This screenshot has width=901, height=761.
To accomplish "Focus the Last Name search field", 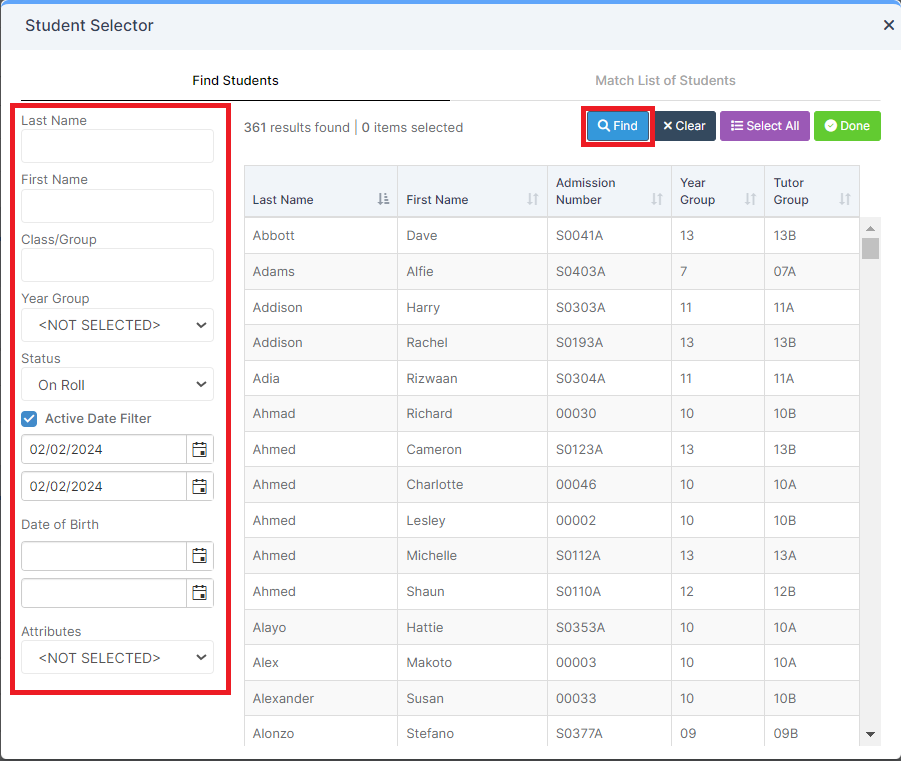I will (117, 146).
